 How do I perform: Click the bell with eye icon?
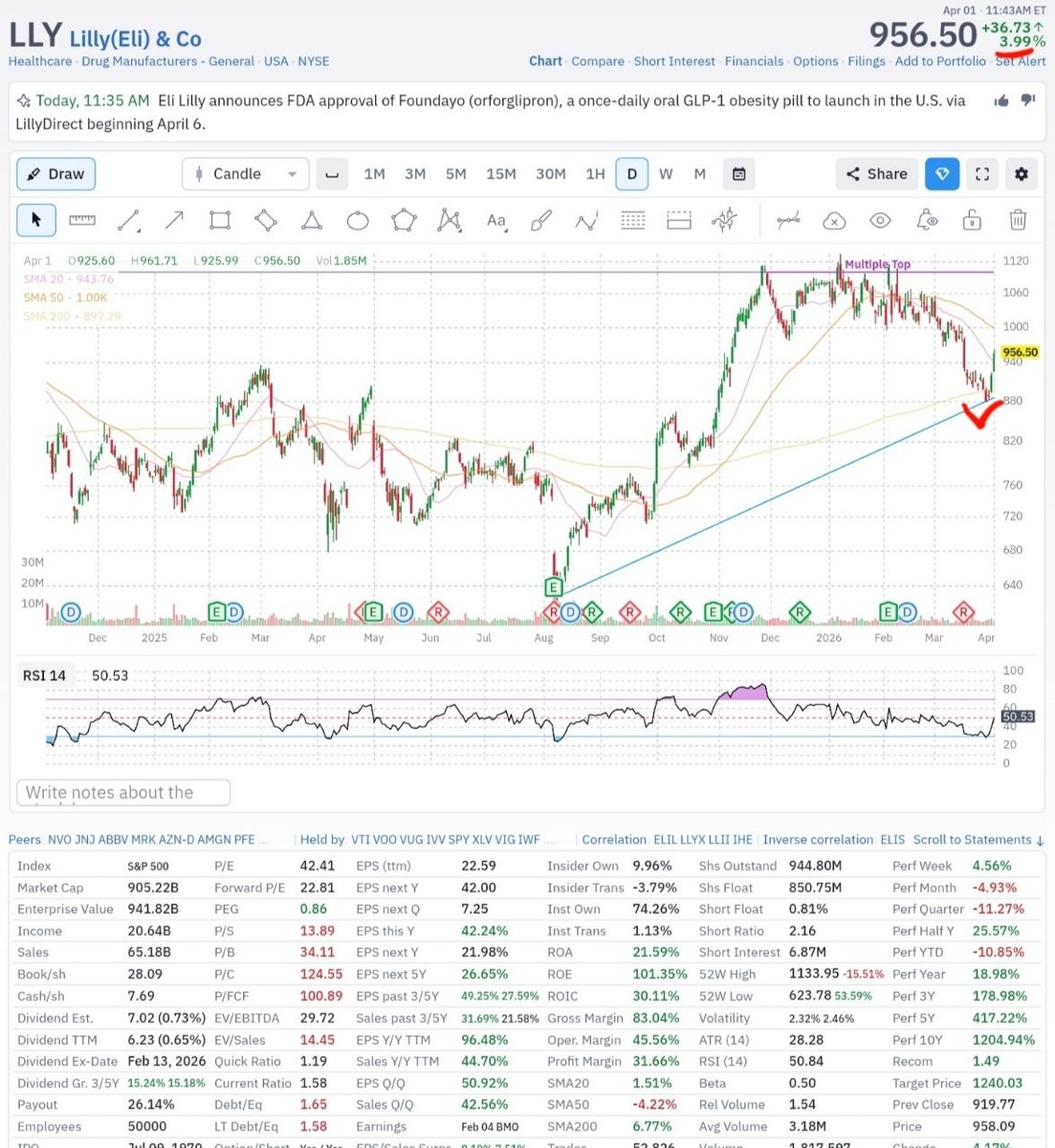click(x=926, y=220)
